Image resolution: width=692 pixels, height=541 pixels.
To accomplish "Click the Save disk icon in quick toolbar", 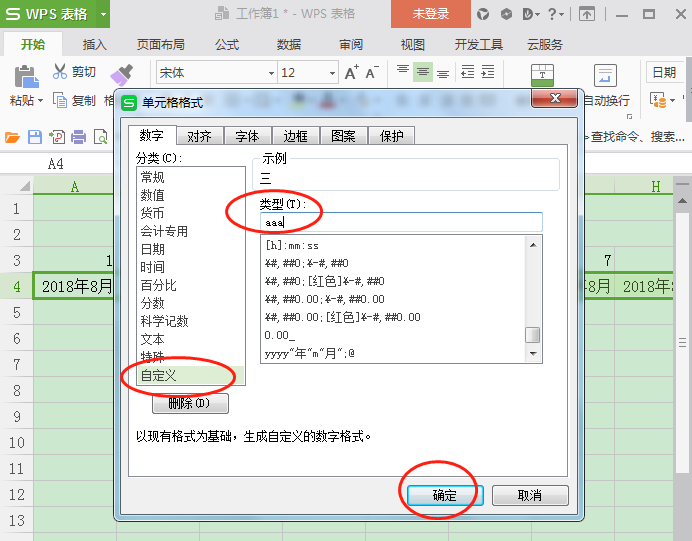I will 35,137.
